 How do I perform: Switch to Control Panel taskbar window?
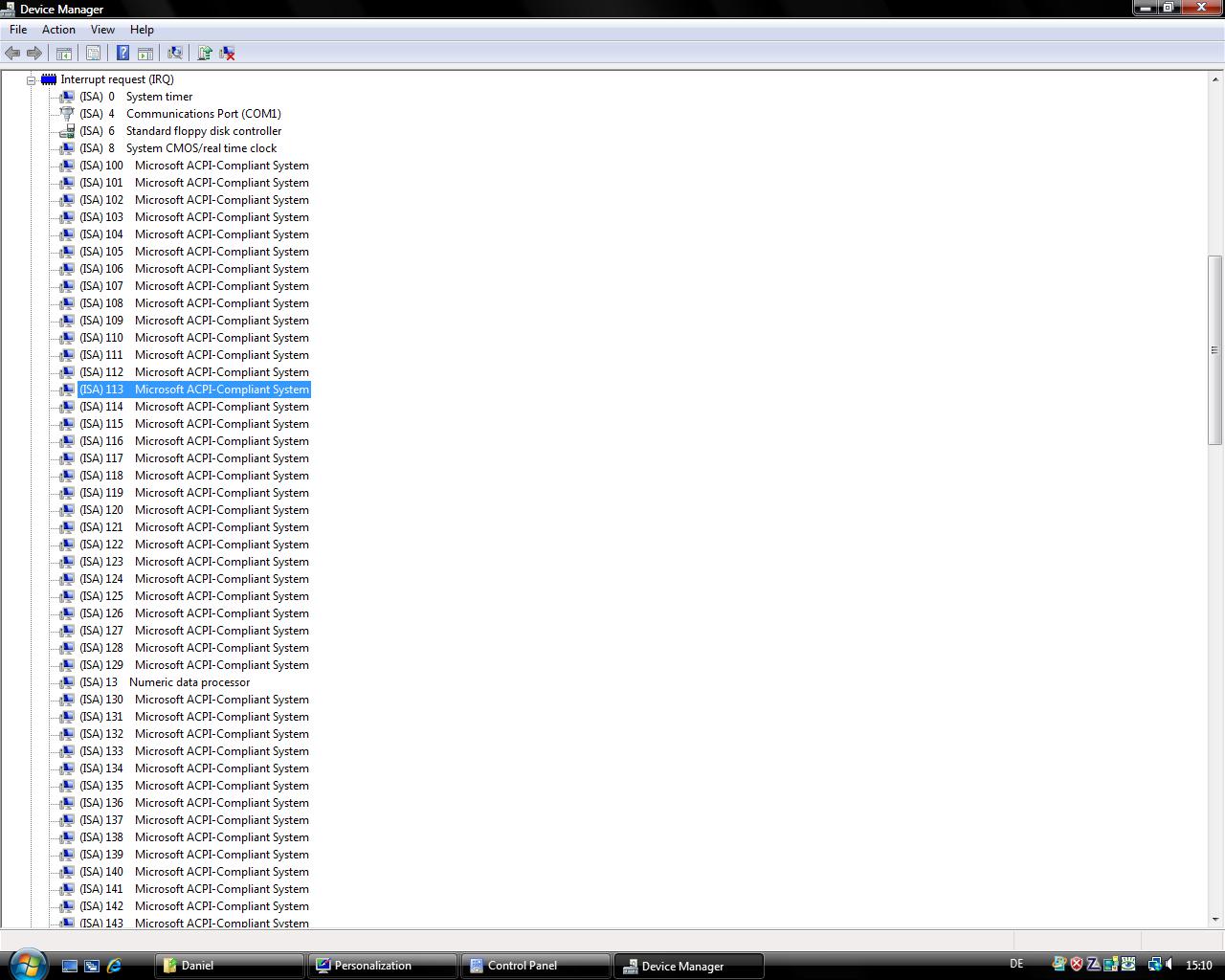point(535,966)
